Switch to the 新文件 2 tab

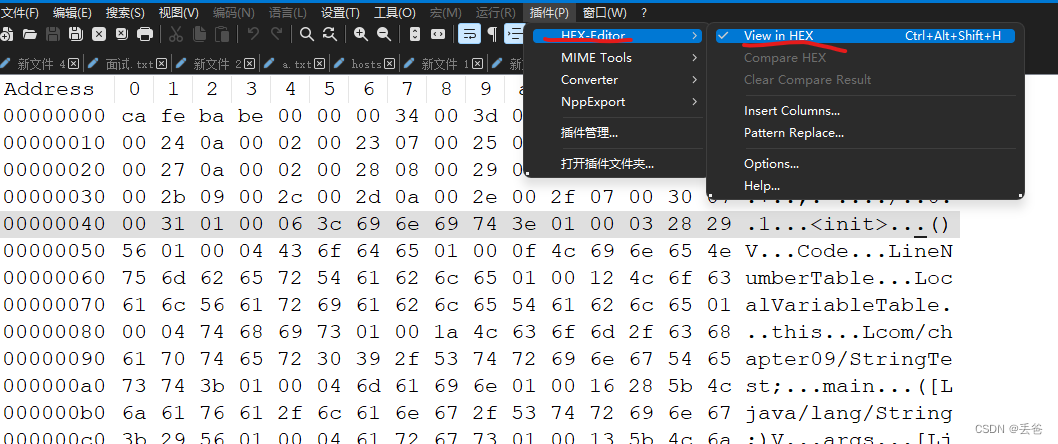218,64
